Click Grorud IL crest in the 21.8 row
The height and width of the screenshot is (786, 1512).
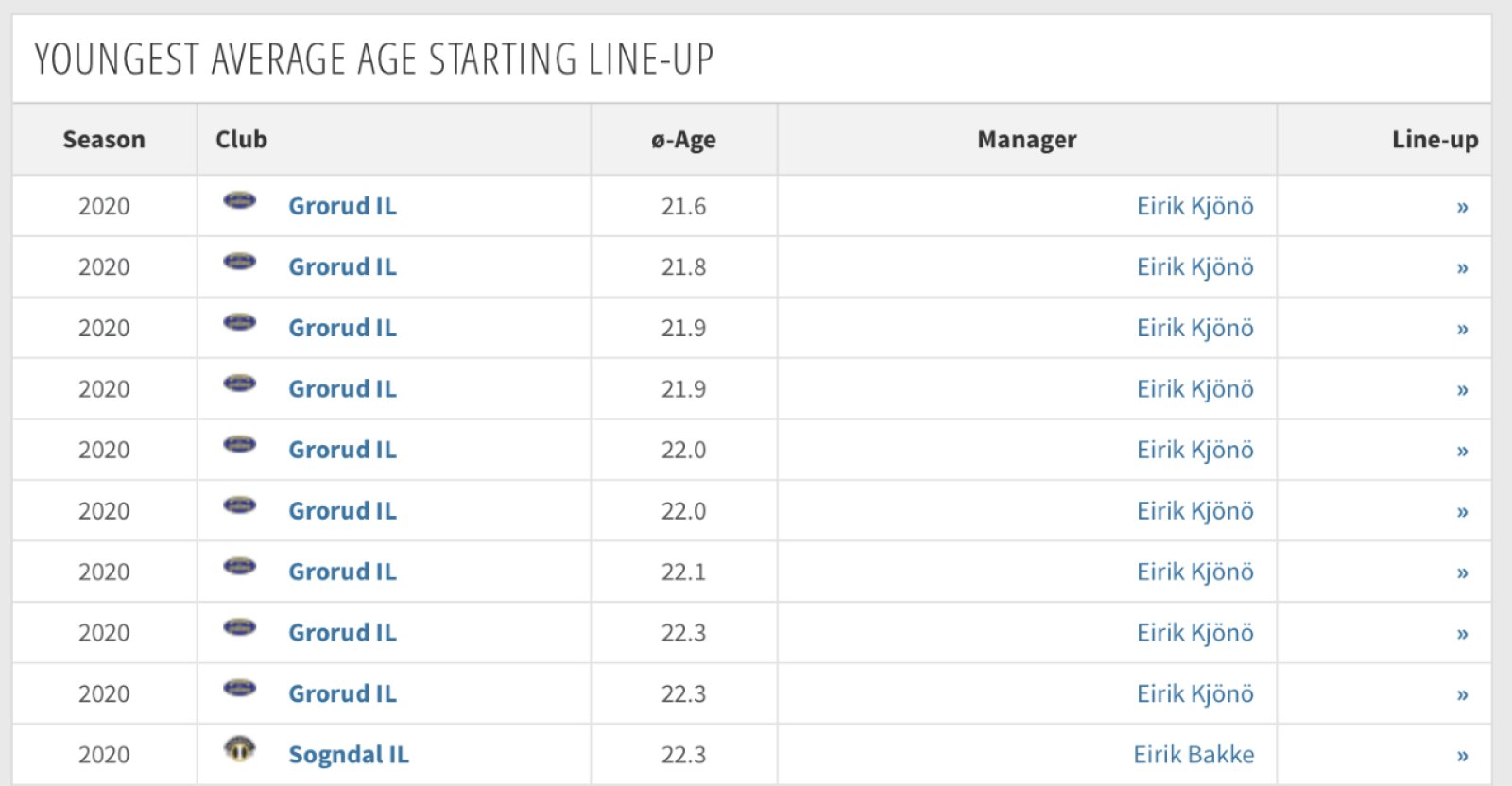[x=239, y=262]
